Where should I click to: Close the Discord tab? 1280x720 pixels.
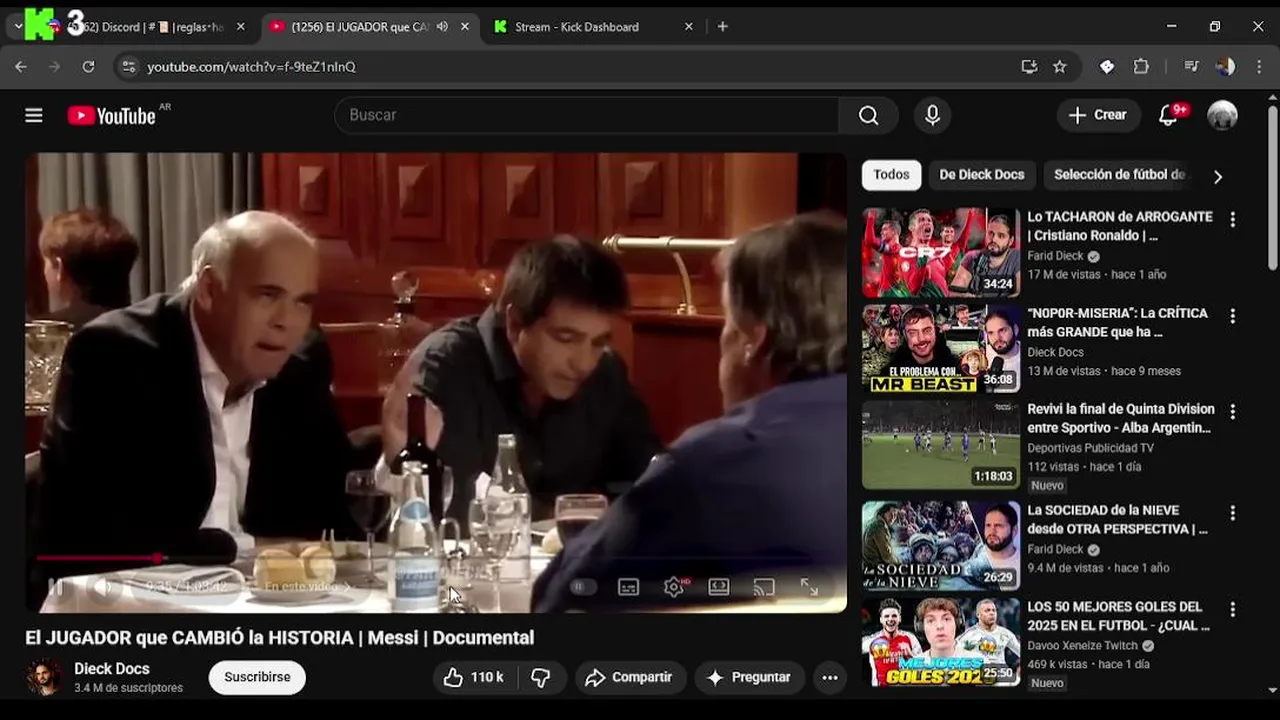(x=240, y=27)
